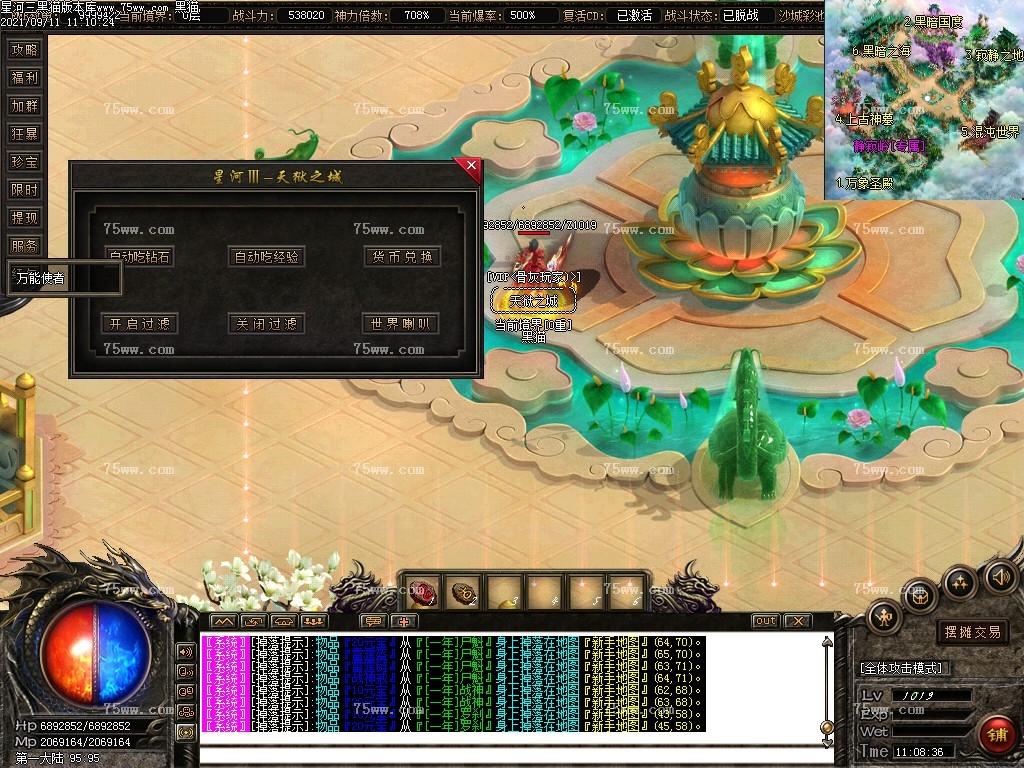Open the red 铺 shop button
1024x768 pixels.
(x=997, y=735)
